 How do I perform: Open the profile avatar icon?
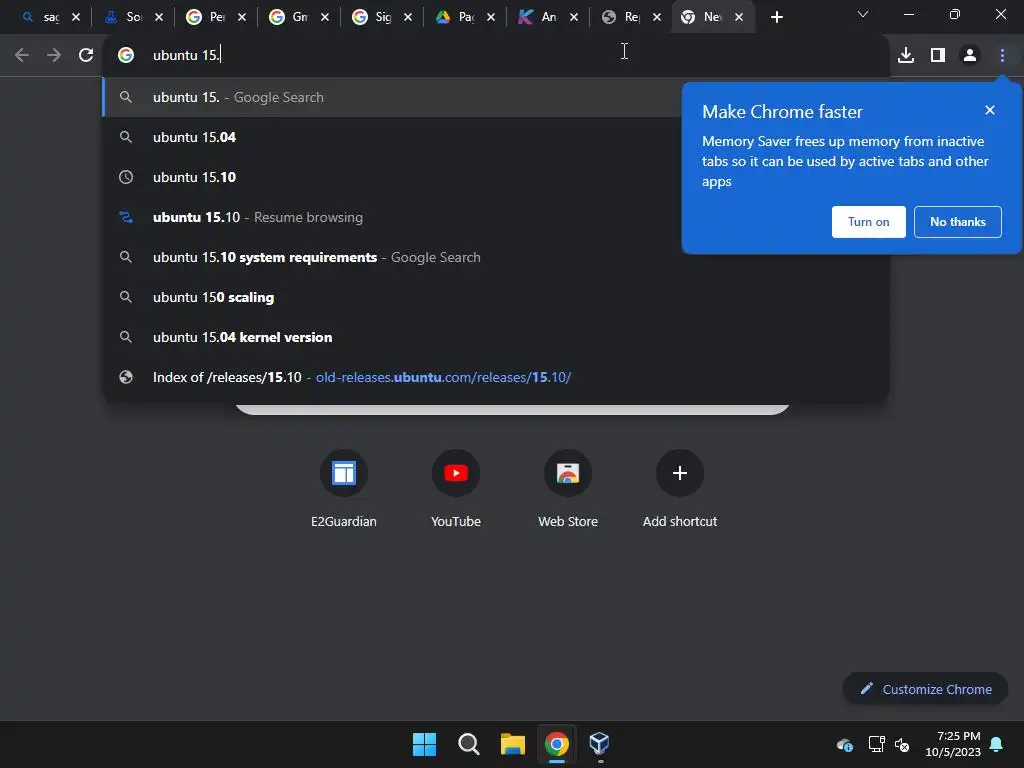click(x=970, y=56)
